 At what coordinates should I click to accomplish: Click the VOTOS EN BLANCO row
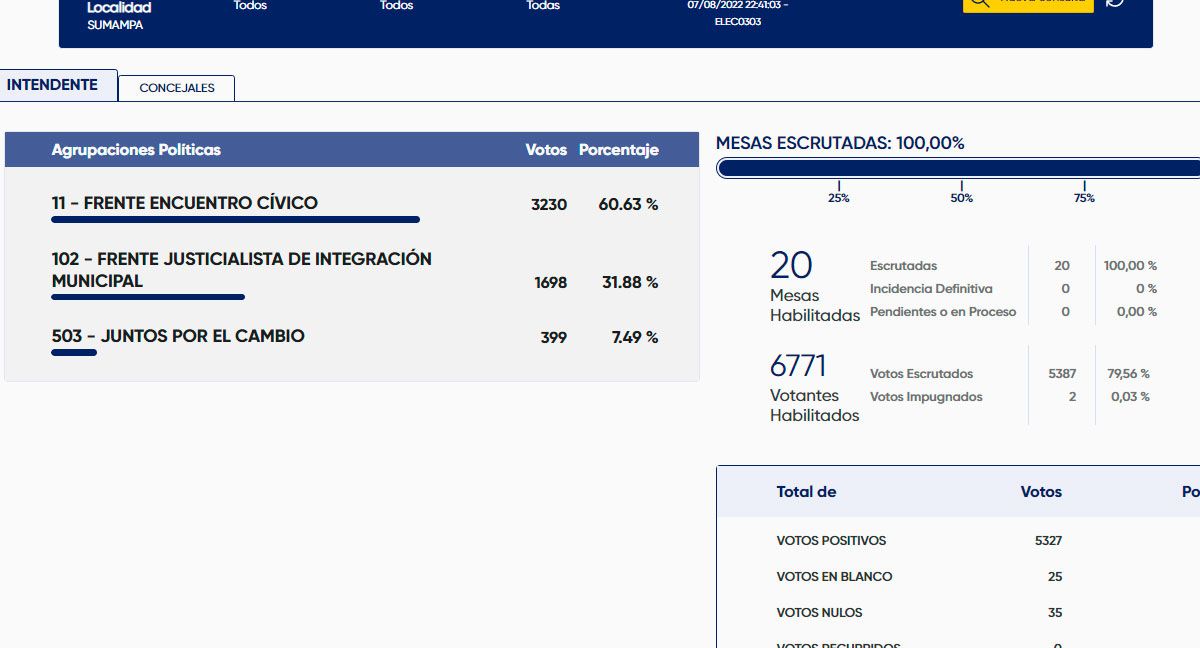pos(834,577)
